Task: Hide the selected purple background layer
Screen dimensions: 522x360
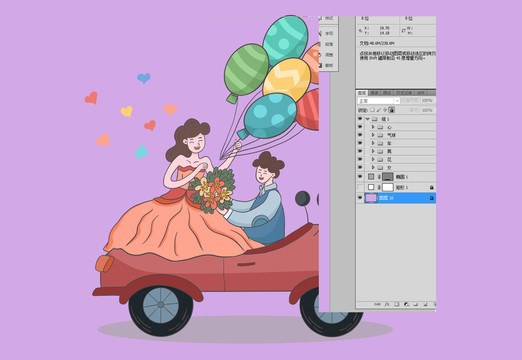Action: (360, 198)
